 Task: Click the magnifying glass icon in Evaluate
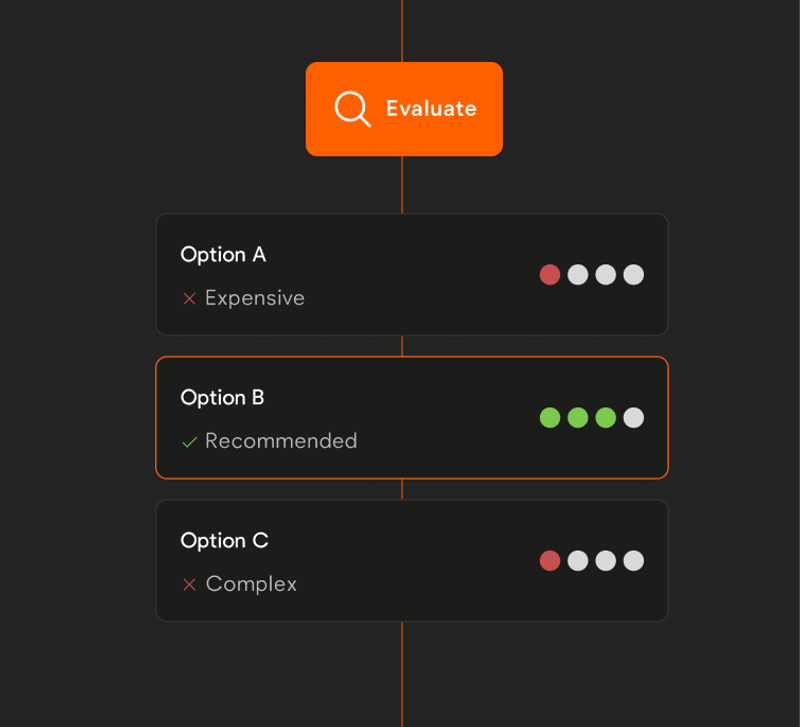pos(352,109)
